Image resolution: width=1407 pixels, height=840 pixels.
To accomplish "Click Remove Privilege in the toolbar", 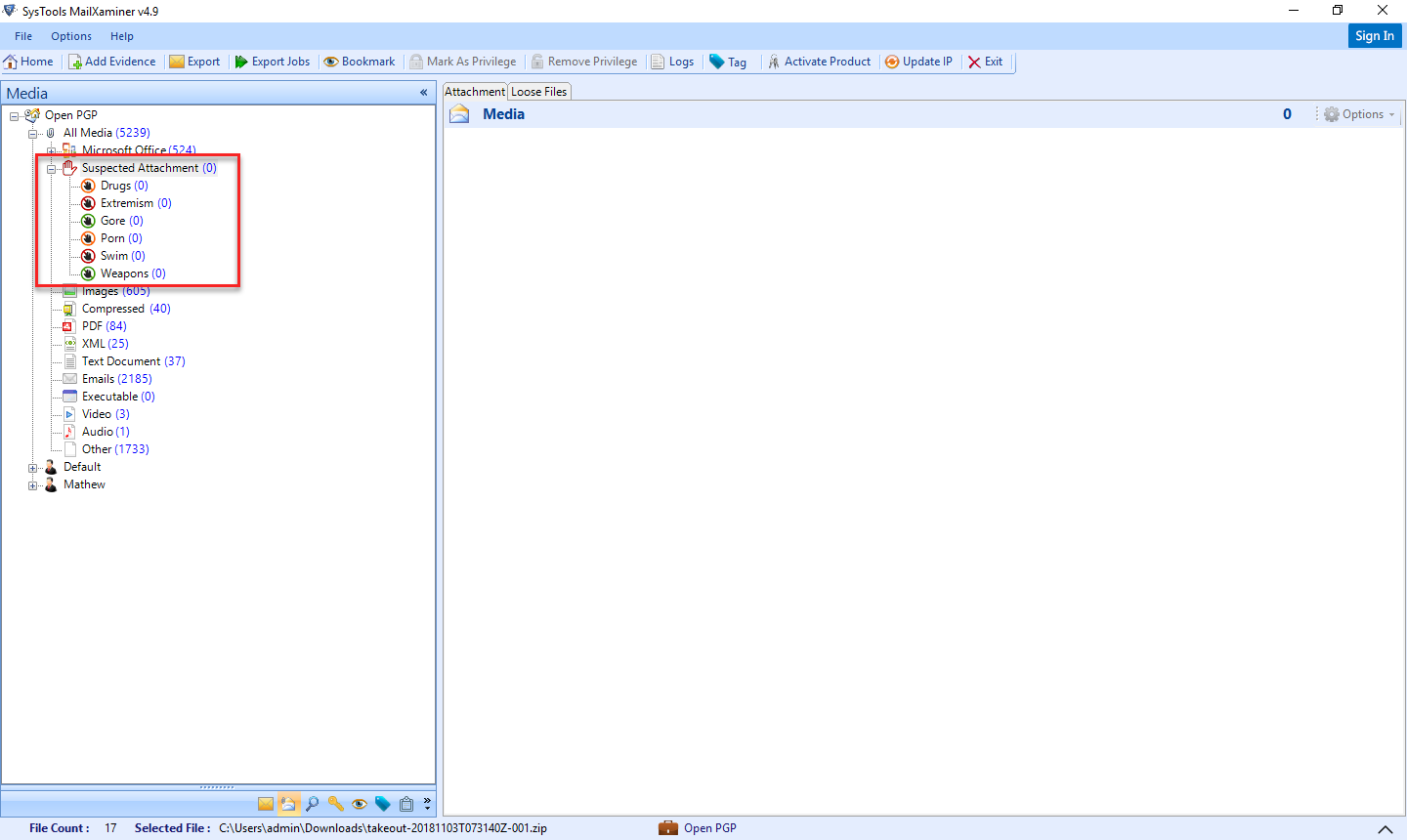I will [583, 62].
